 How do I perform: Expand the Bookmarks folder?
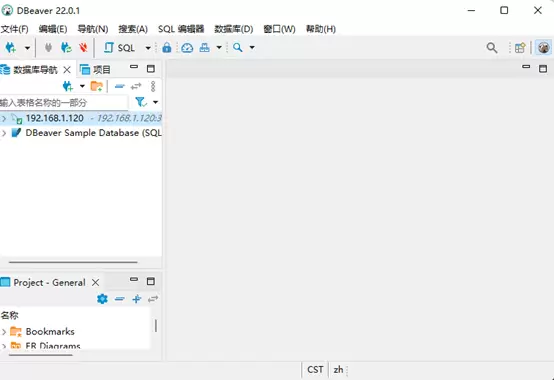tap(4, 332)
